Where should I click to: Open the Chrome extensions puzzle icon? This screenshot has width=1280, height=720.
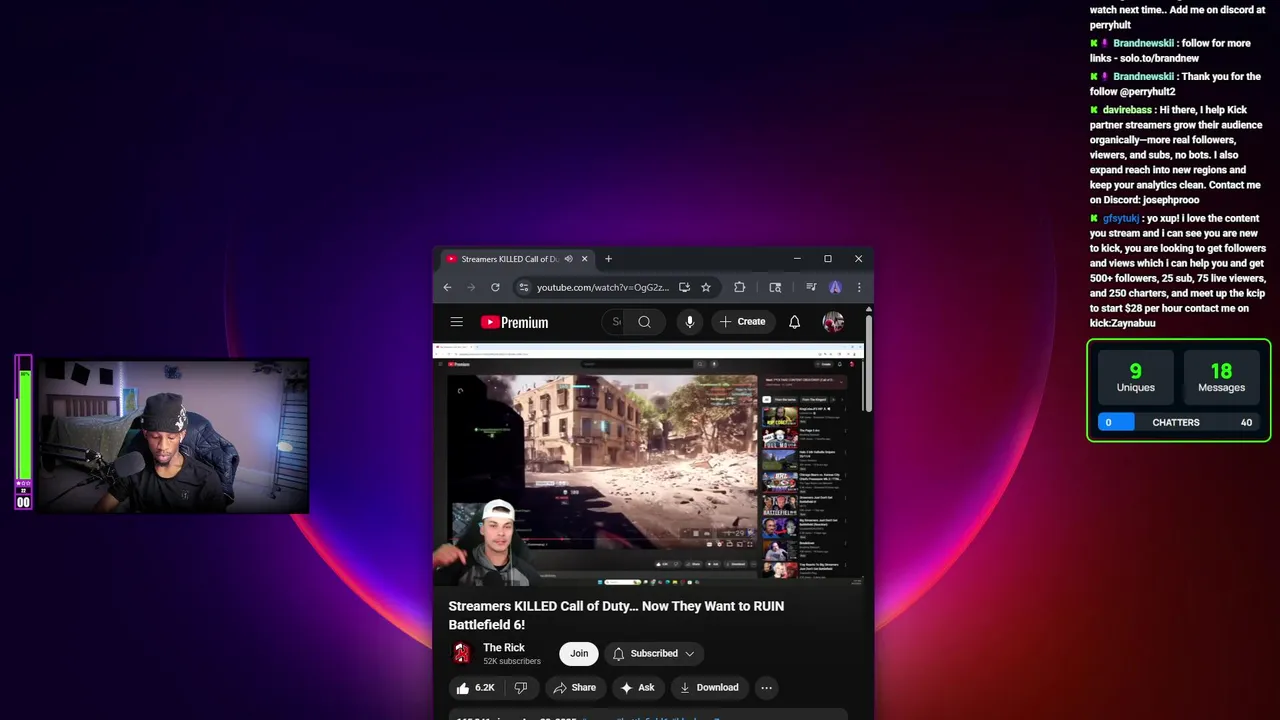(740, 287)
